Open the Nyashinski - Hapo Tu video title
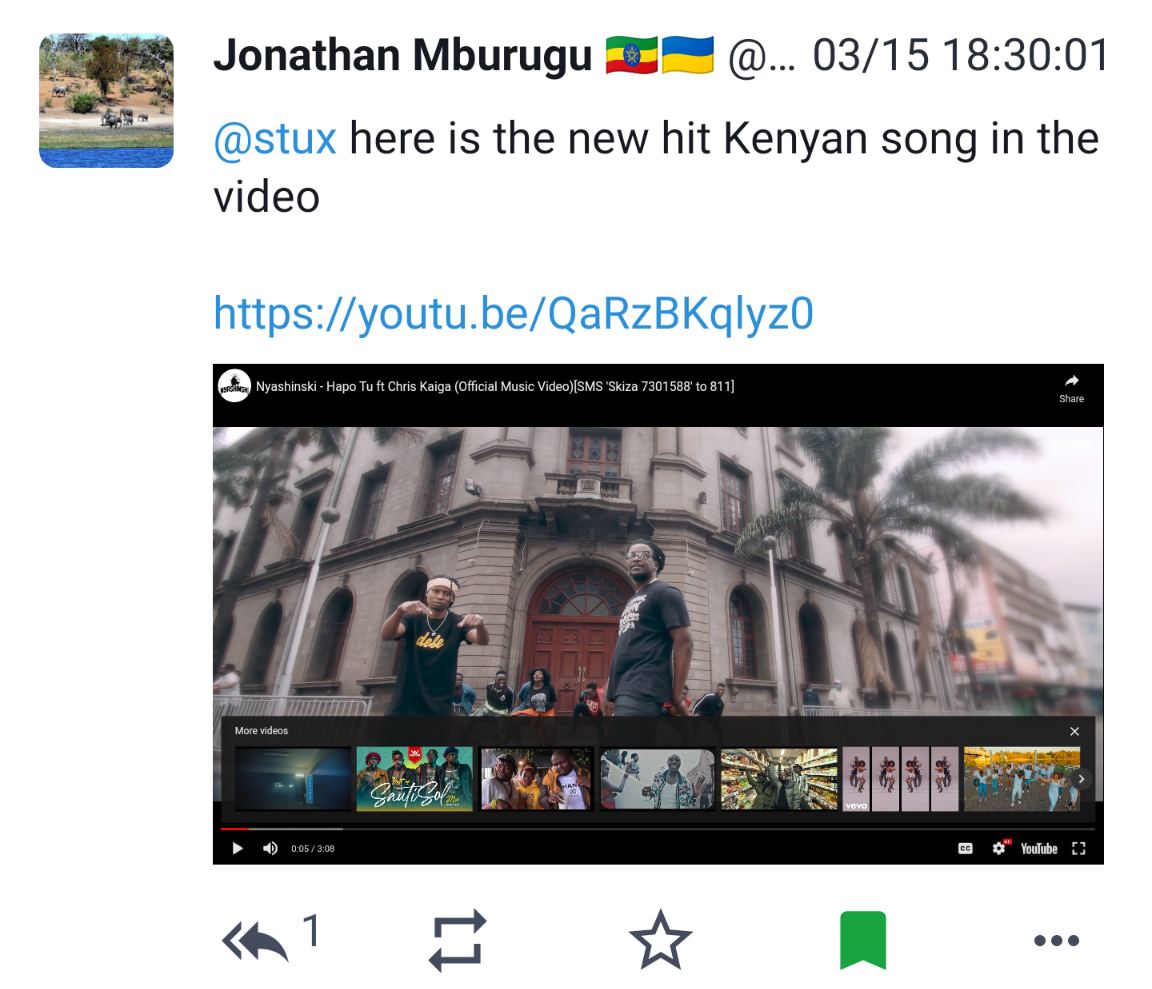The image size is (1152, 989). point(494,386)
